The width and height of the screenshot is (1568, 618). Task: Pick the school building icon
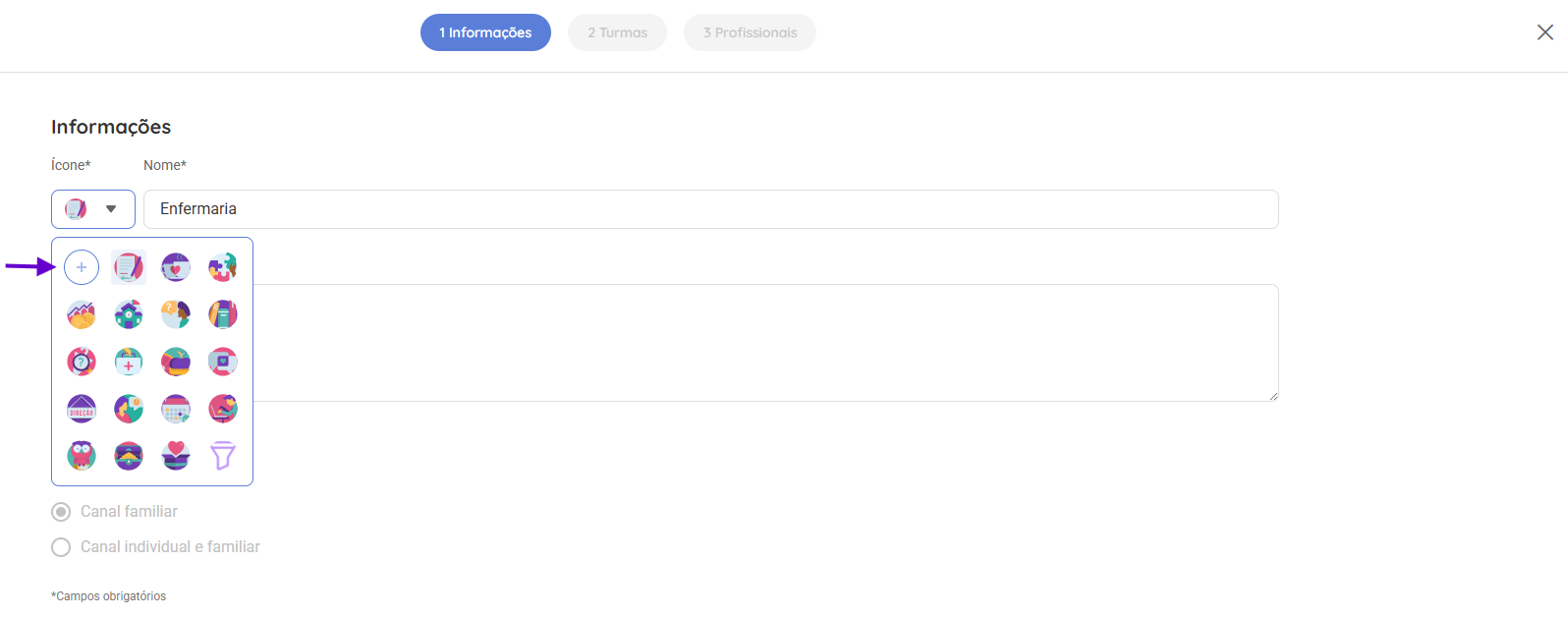click(x=129, y=314)
